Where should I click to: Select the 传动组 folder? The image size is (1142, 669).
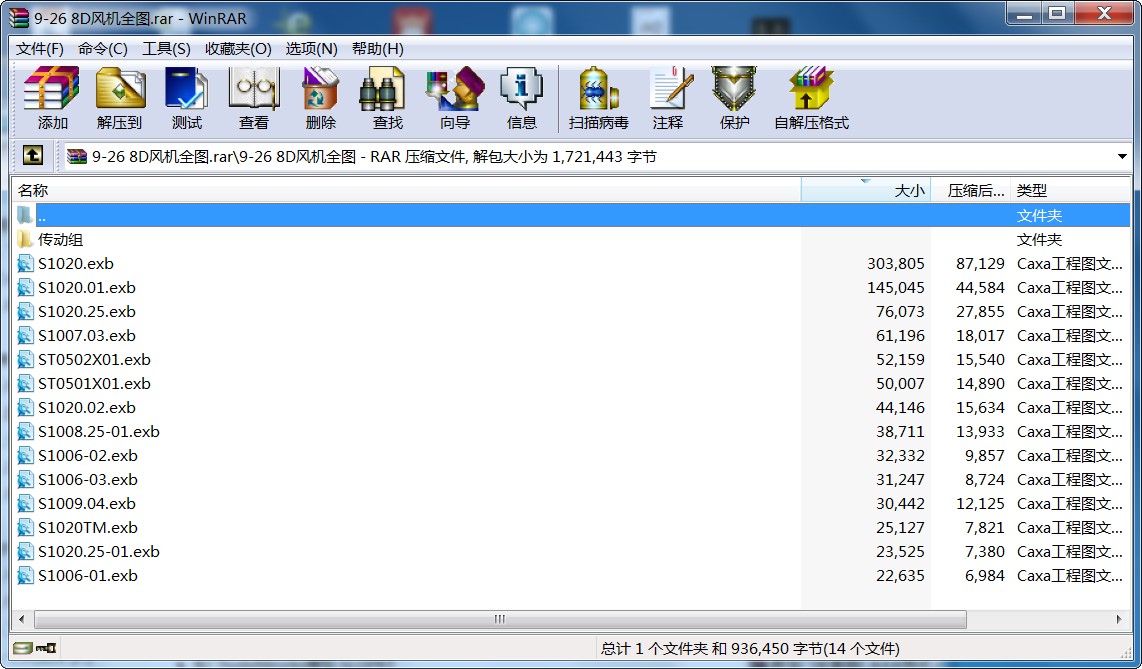click(x=60, y=240)
